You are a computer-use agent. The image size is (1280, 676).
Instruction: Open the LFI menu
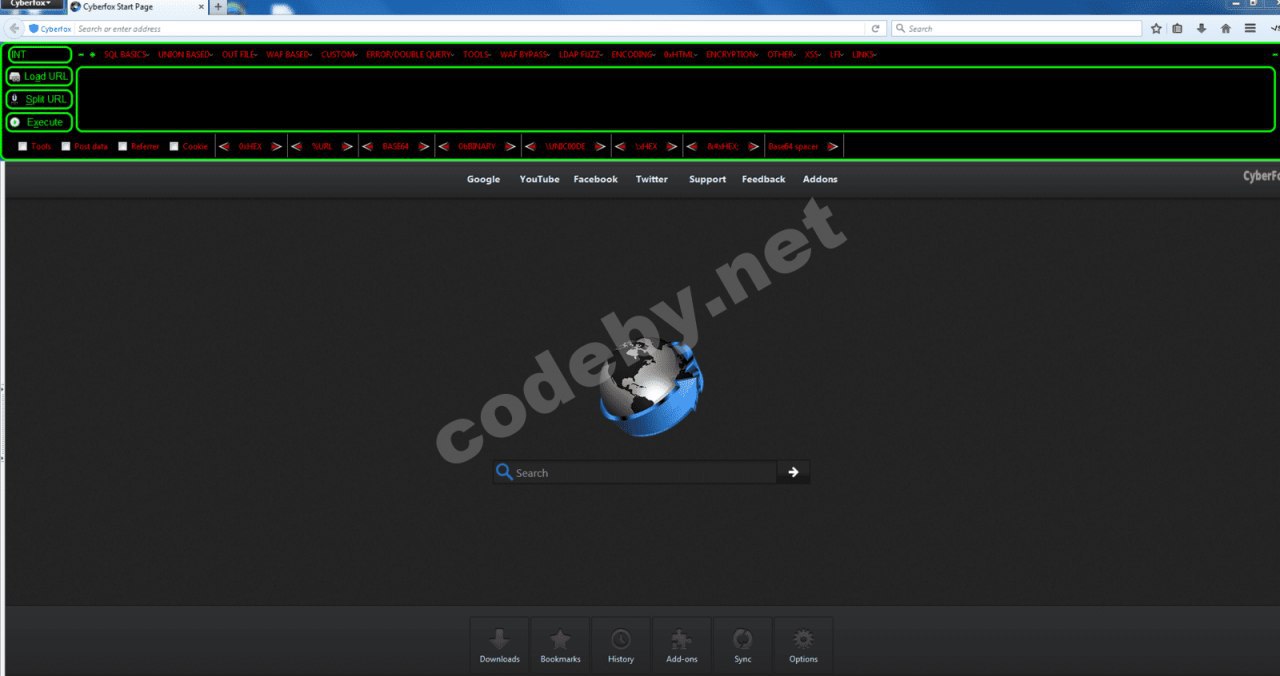[x=837, y=54]
